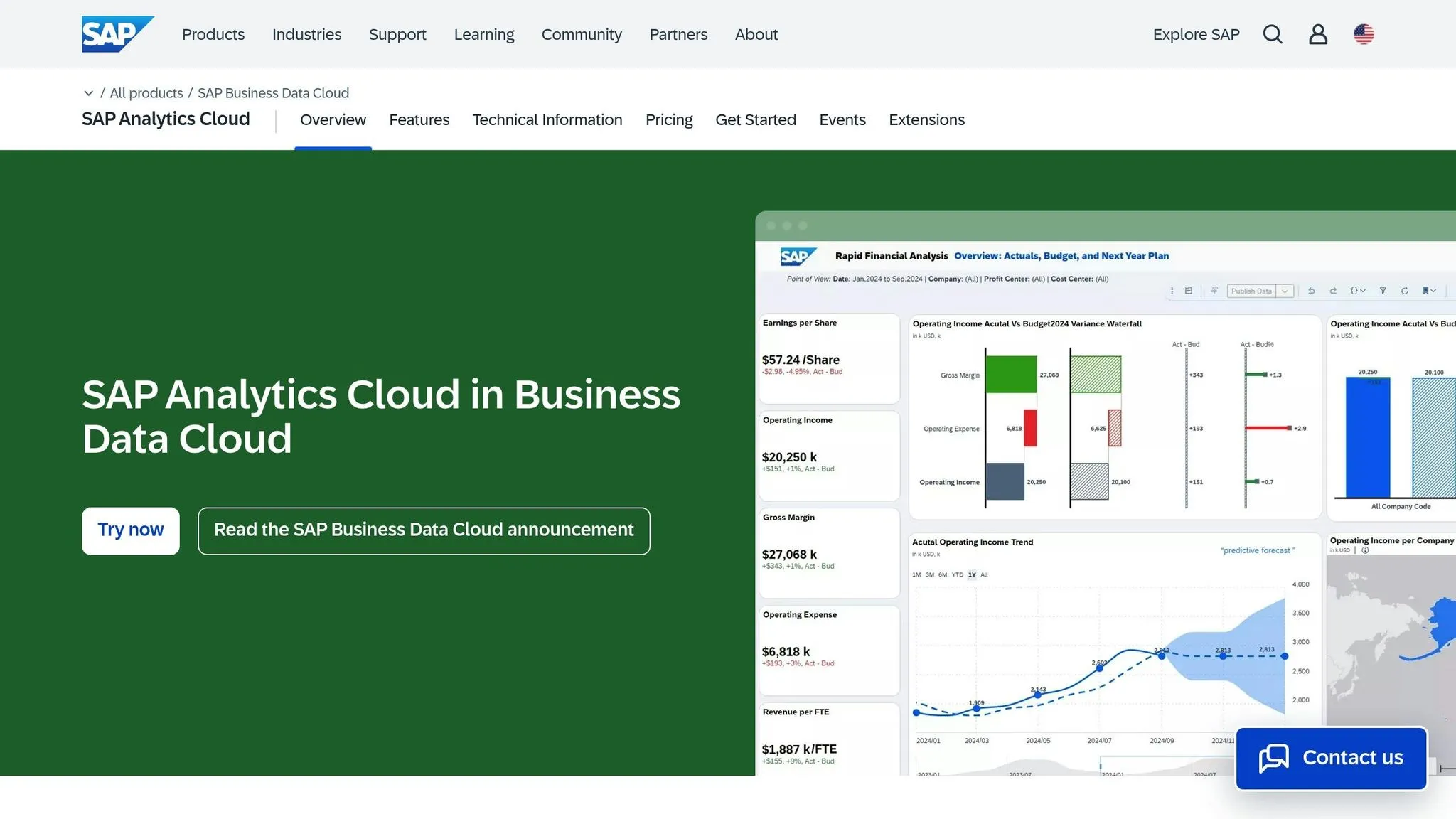The width and height of the screenshot is (1456, 819).
Task: Switch to the Get Started tab
Action: (x=756, y=119)
